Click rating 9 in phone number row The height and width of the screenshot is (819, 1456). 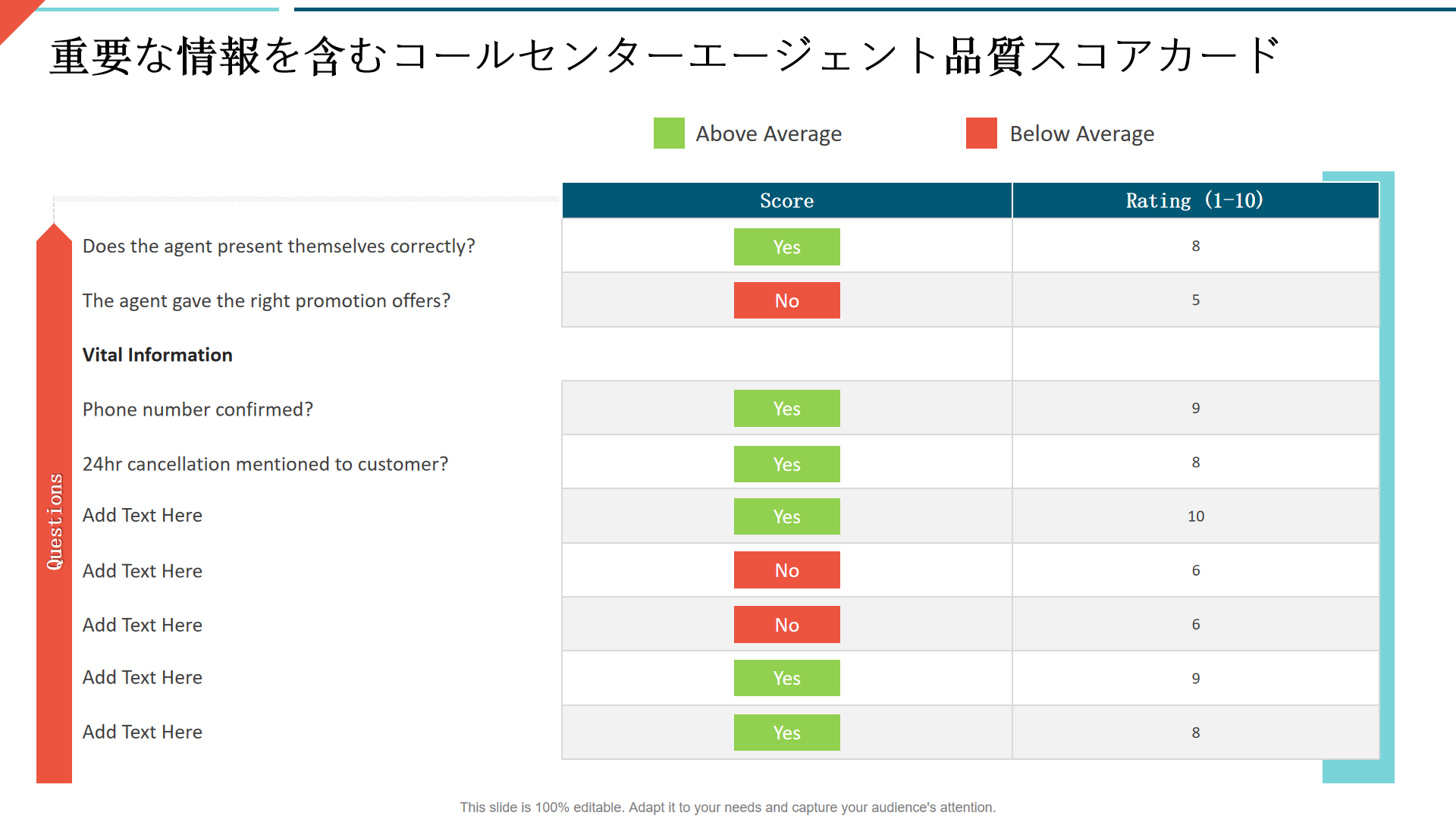(1196, 408)
